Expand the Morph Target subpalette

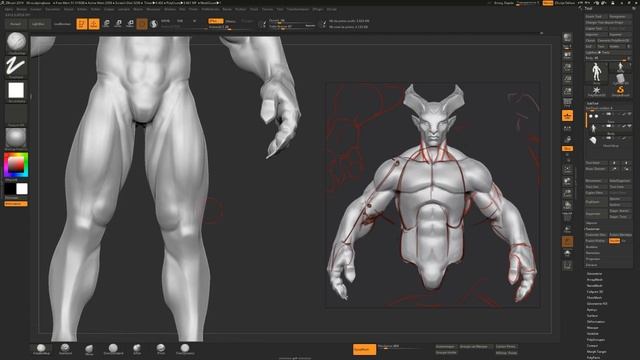coord(596,351)
